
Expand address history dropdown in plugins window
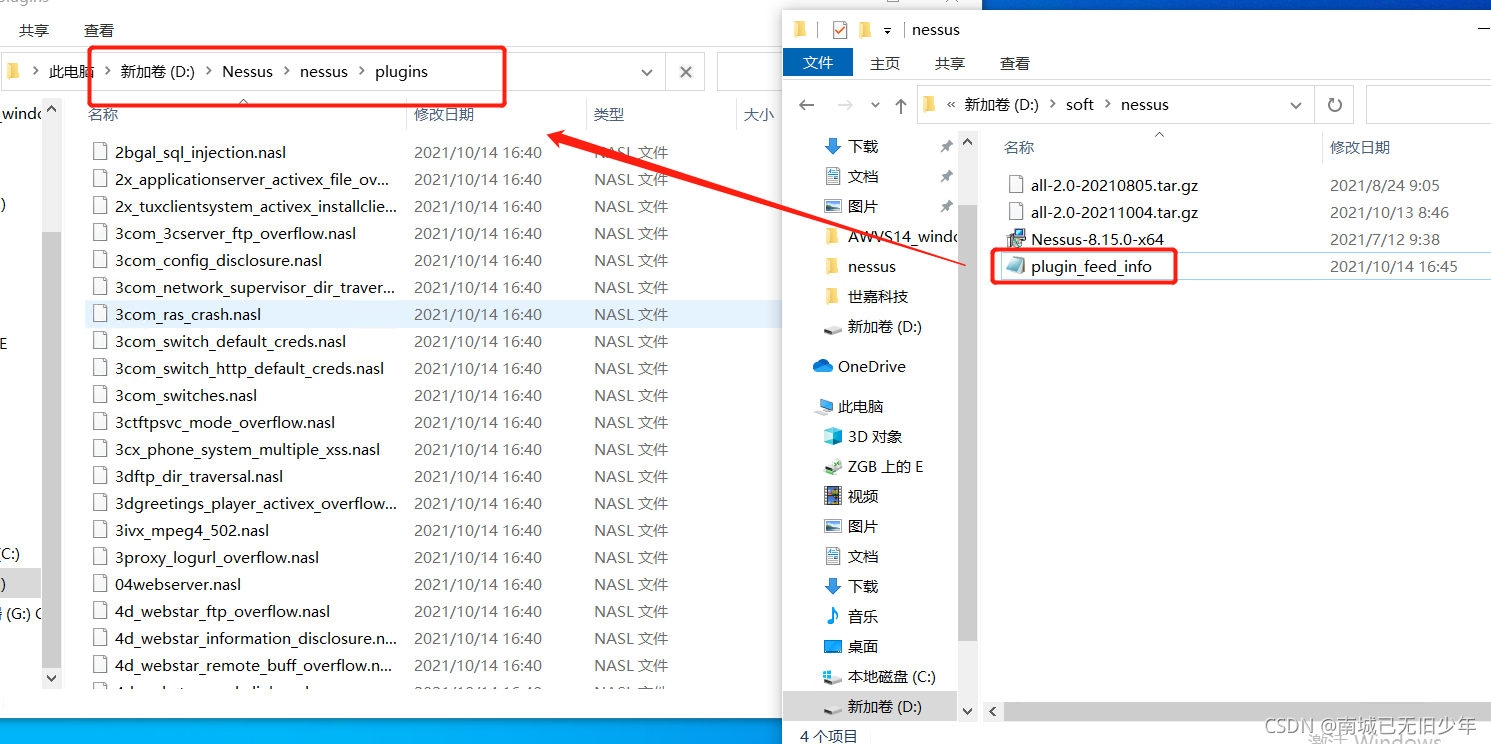[x=647, y=72]
